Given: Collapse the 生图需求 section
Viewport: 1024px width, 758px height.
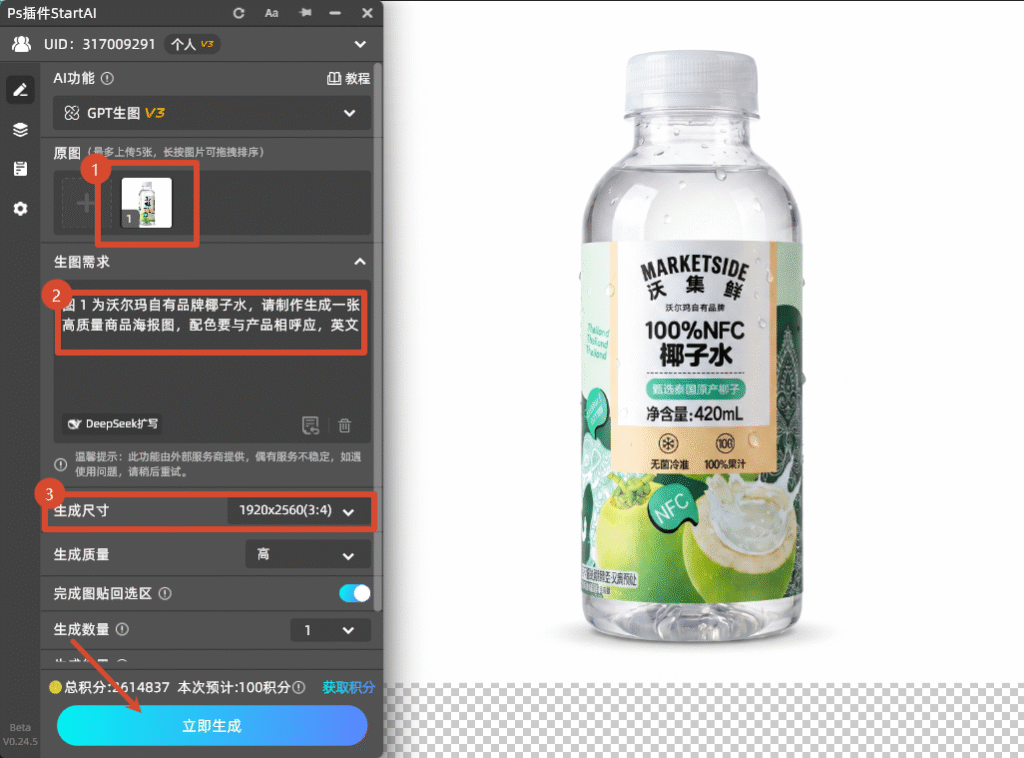Looking at the screenshot, I should (360, 262).
